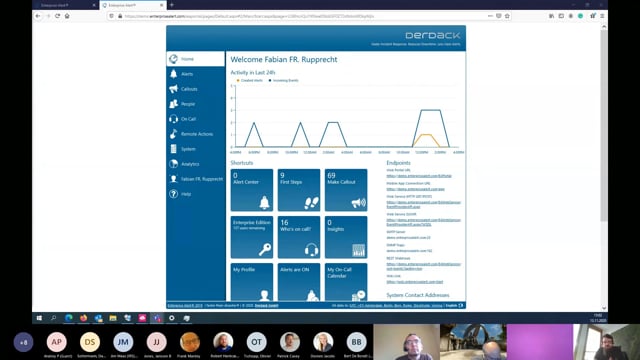Screen dimensions: 640x360
Task: Open the Firefox hamburger menu
Action: click(x=602, y=16)
